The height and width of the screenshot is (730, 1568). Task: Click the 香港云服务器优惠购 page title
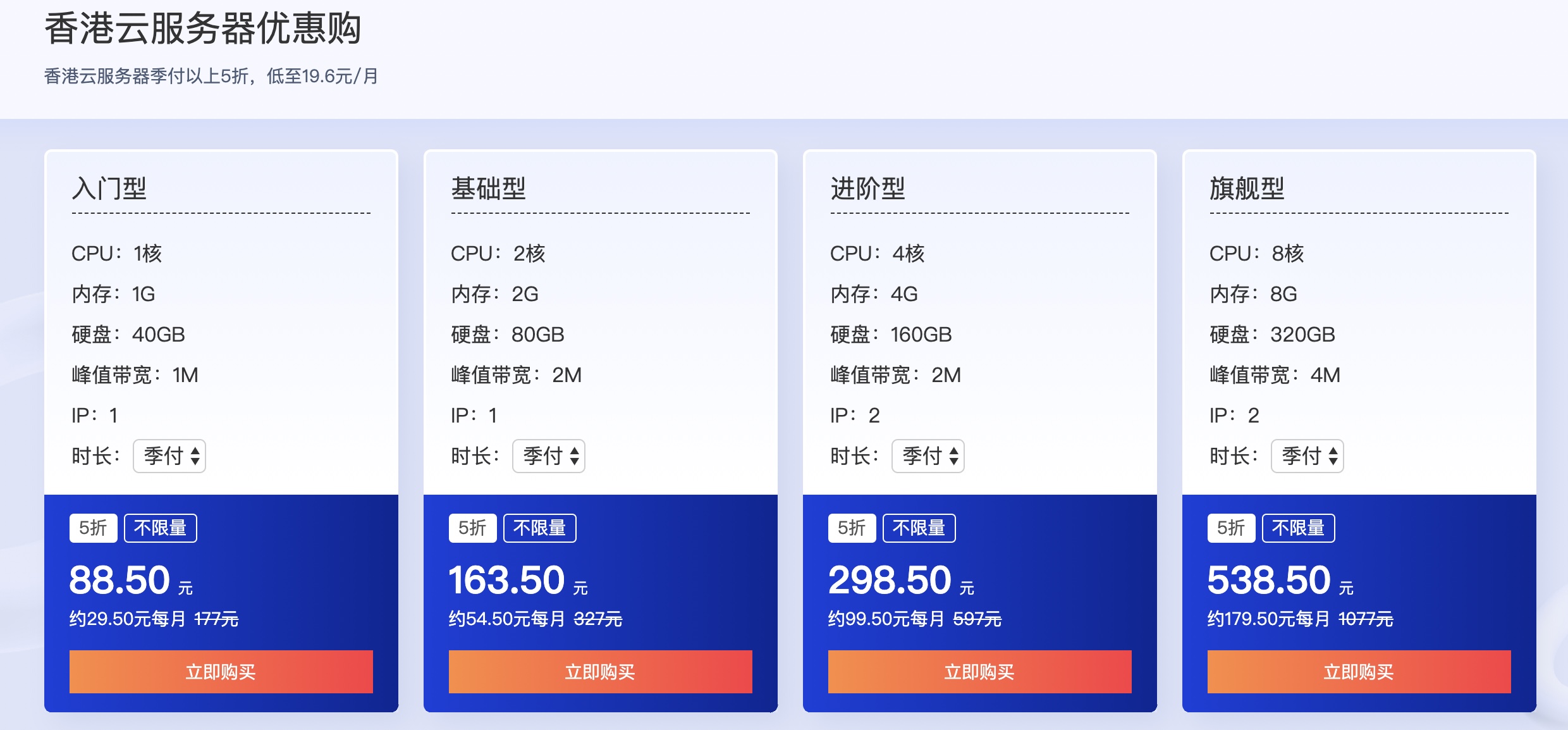(x=202, y=28)
